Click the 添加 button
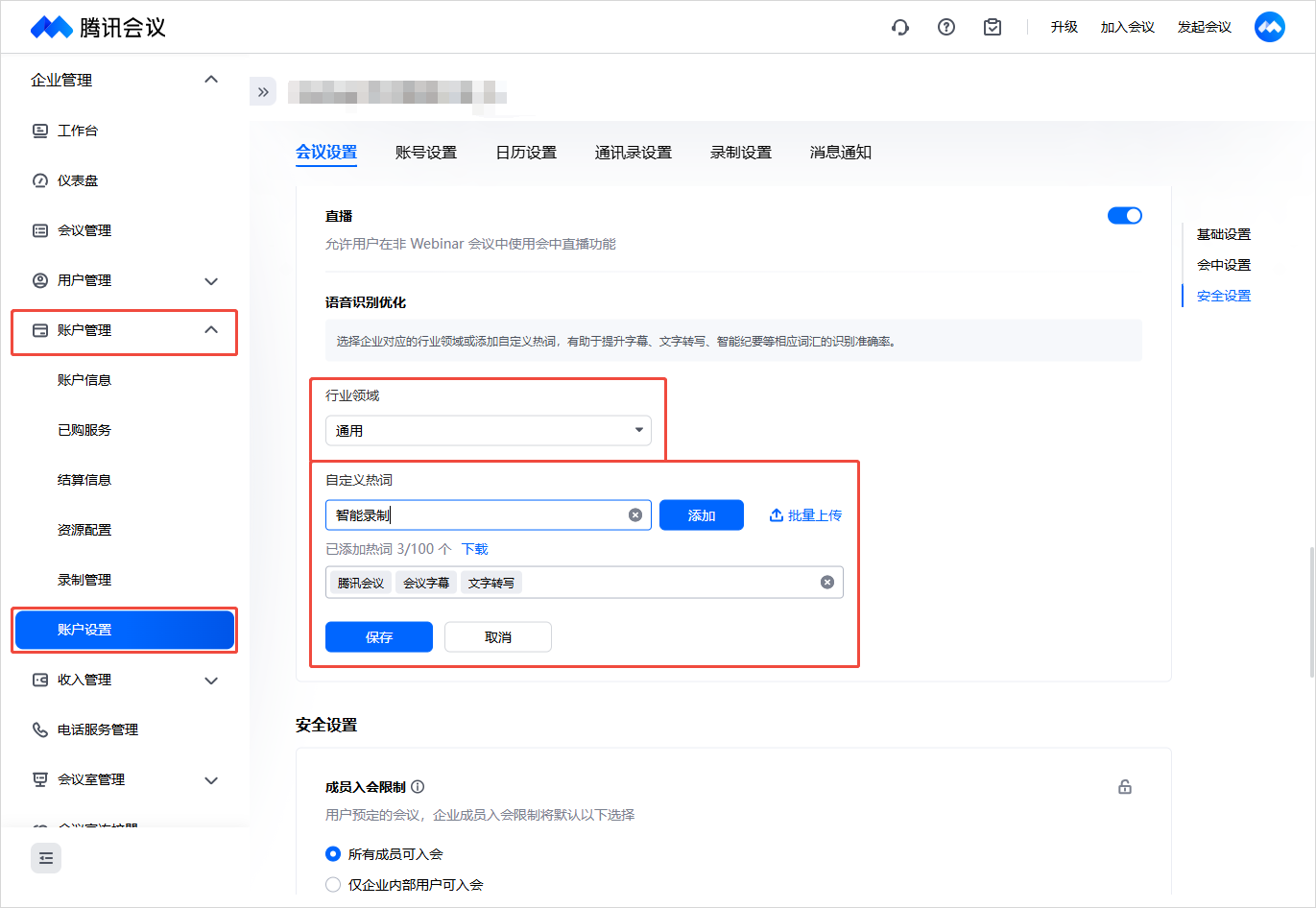Screen dimensions: 1316x908 coord(702,515)
